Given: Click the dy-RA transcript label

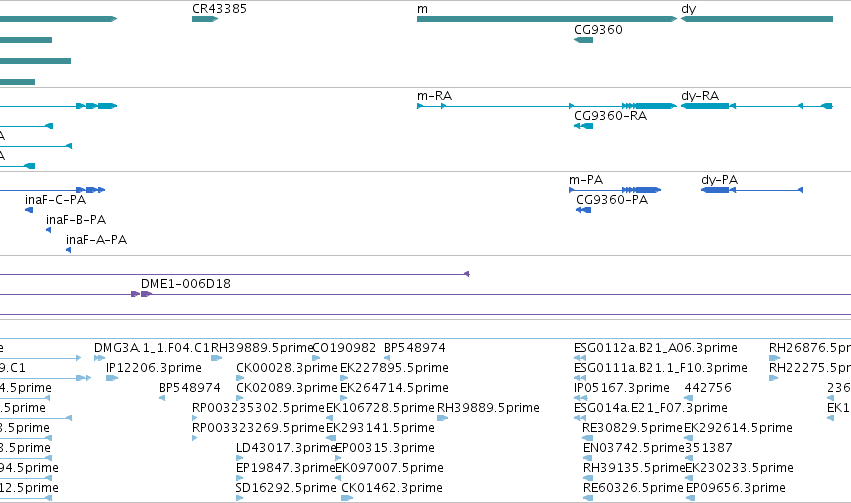Looking at the screenshot, I should (x=700, y=95).
